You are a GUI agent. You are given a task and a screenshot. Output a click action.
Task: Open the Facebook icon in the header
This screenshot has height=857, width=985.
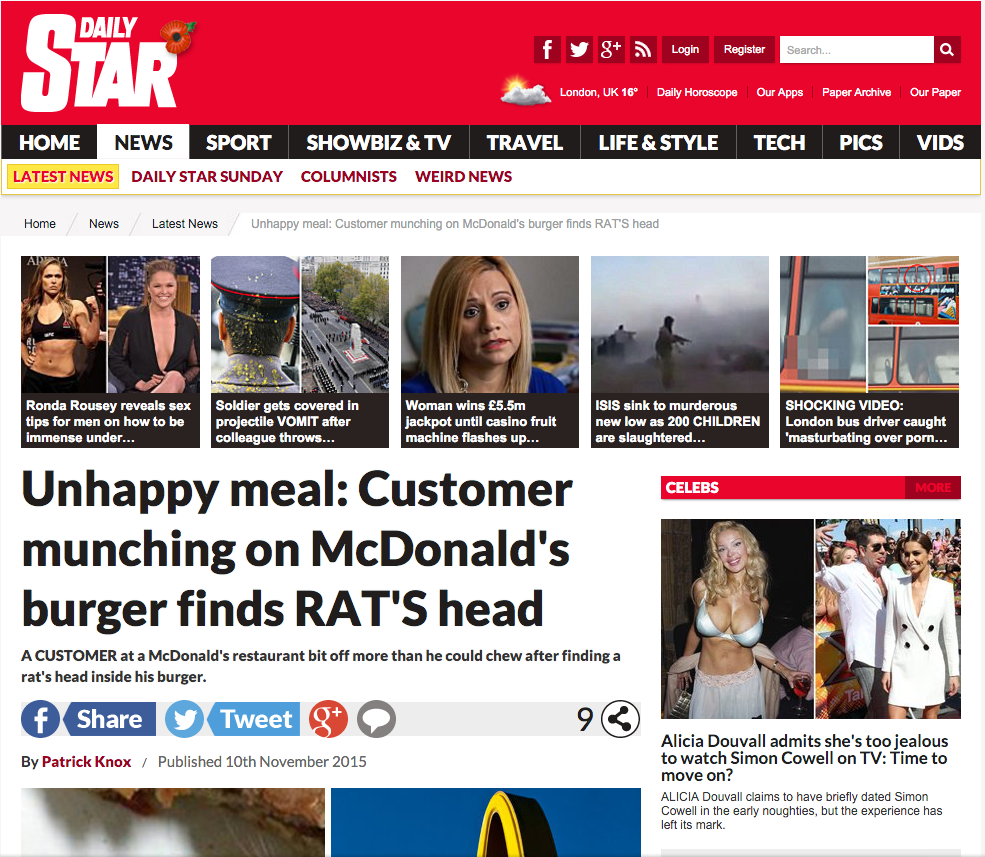click(x=547, y=50)
